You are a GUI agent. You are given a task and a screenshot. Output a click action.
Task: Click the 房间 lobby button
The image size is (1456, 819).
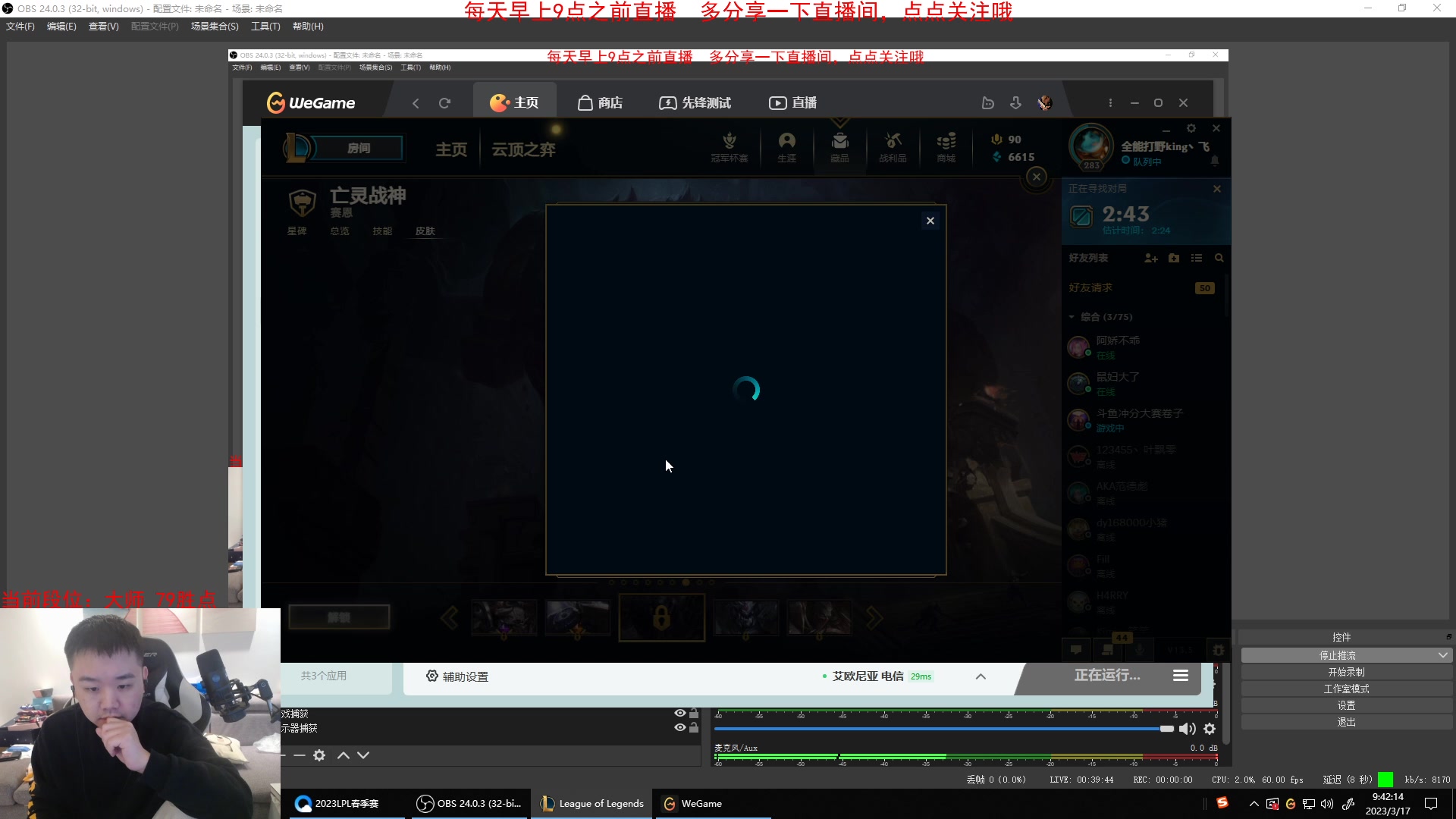(358, 148)
